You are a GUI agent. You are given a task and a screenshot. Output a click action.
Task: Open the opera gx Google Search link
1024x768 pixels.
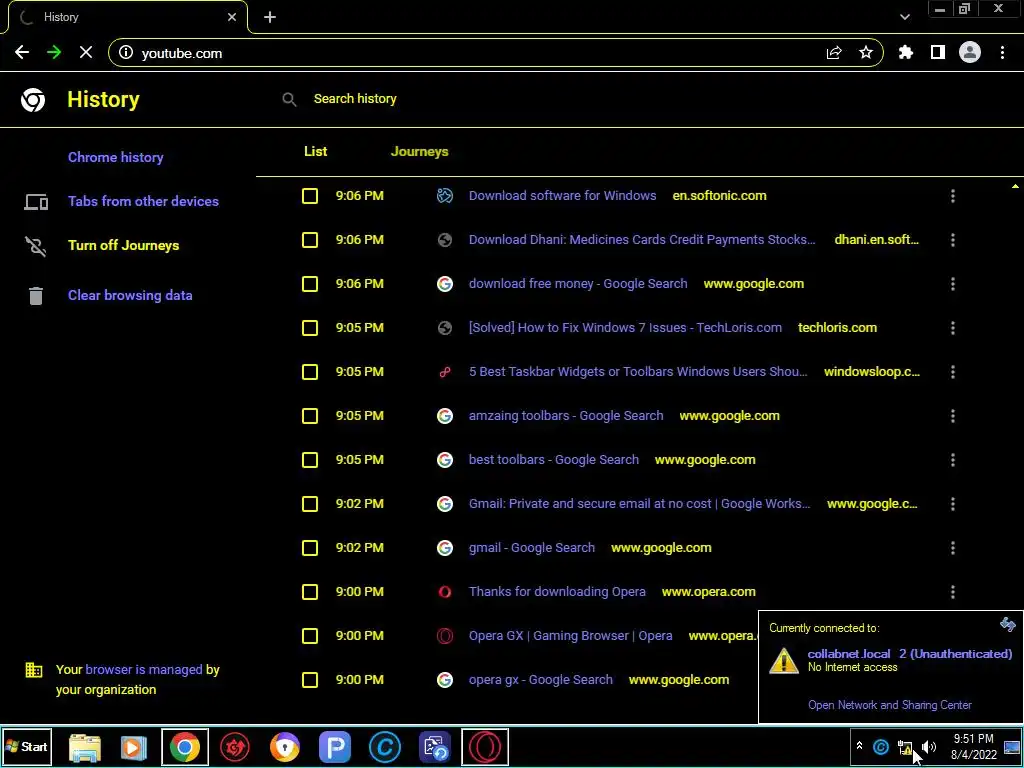[541, 680]
